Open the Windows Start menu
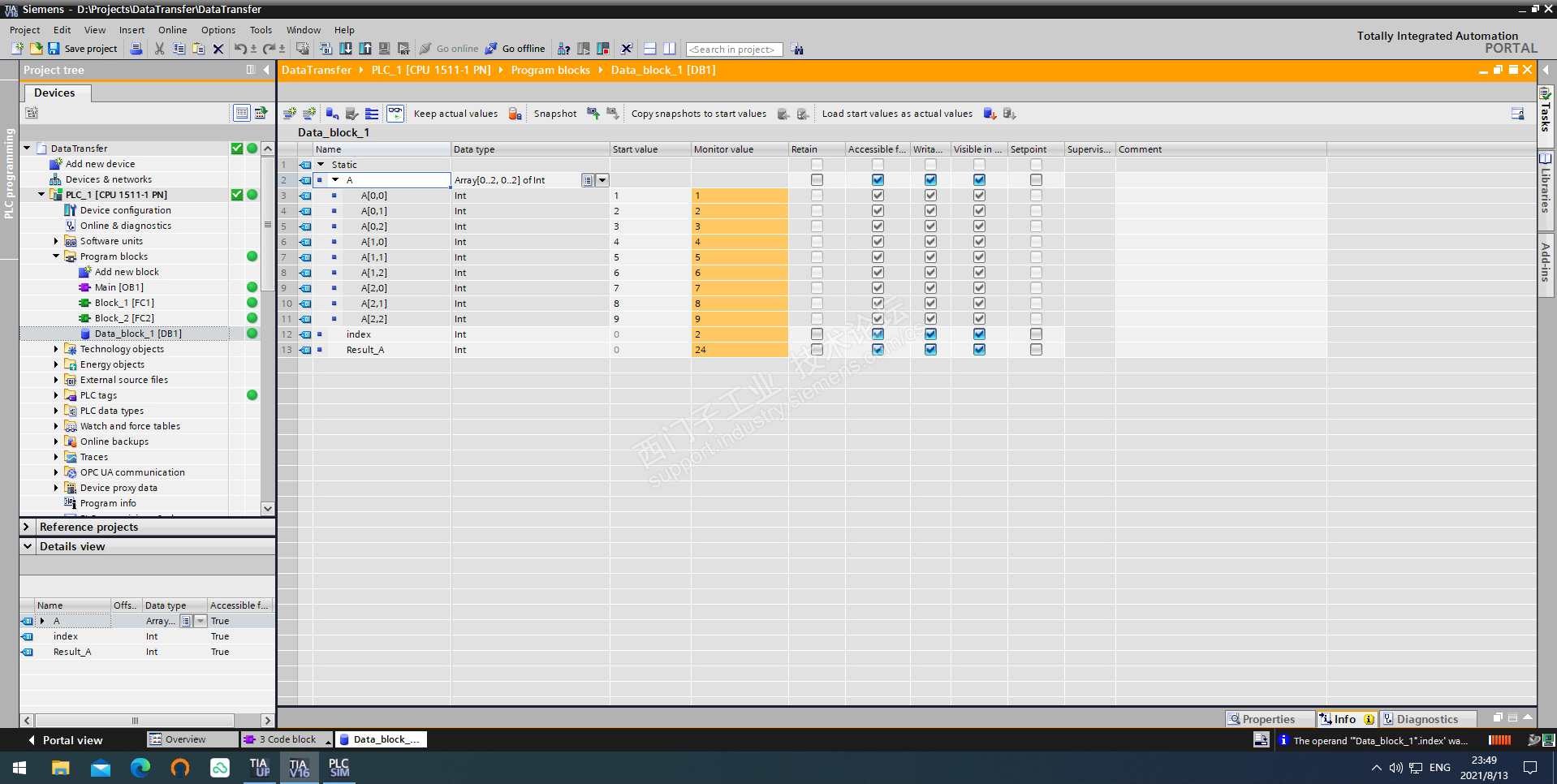Viewport: 1557px width, 784px height. 19,767
